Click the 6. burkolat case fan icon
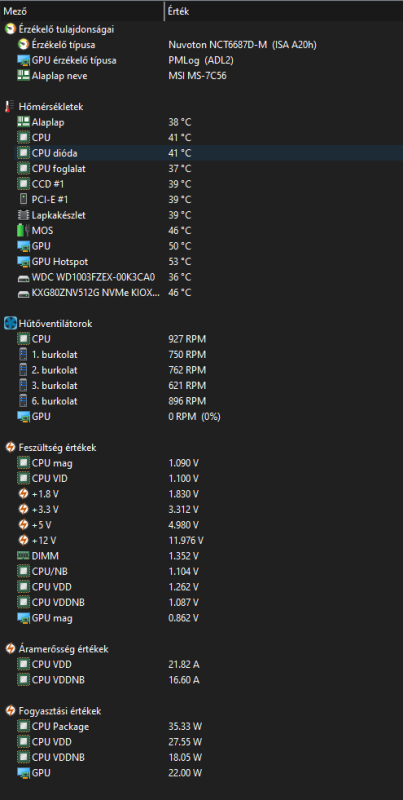 click(23, 401)
